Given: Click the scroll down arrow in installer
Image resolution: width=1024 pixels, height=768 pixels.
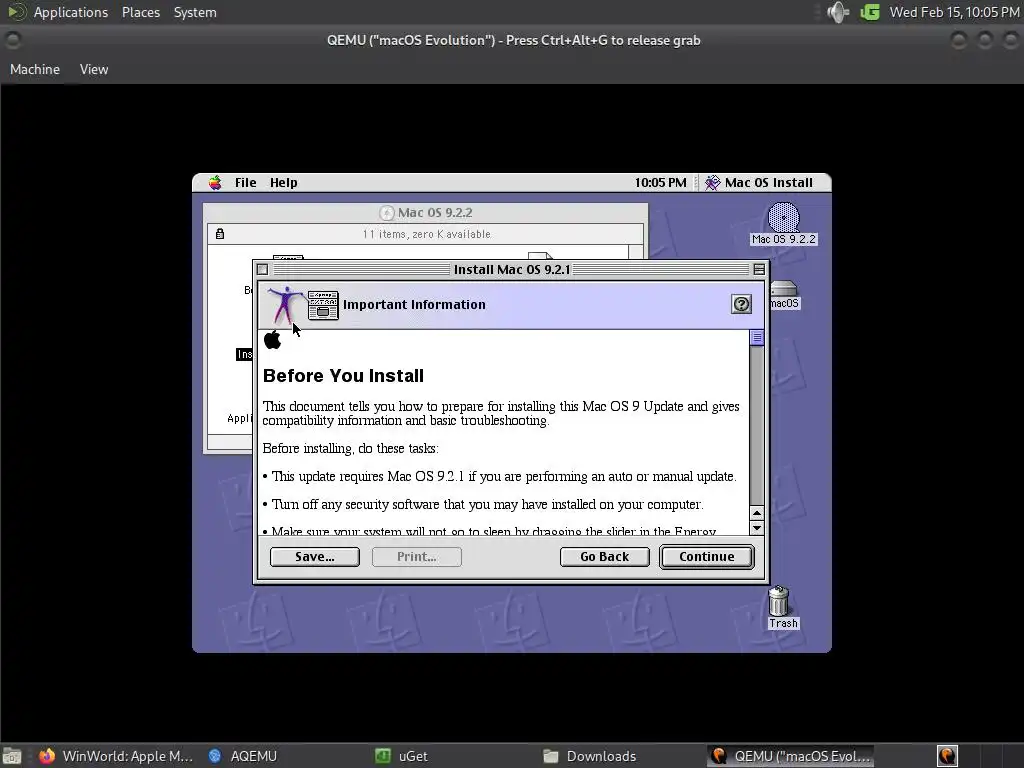Looking at the screenshot, I should click(x=757, y=528).
